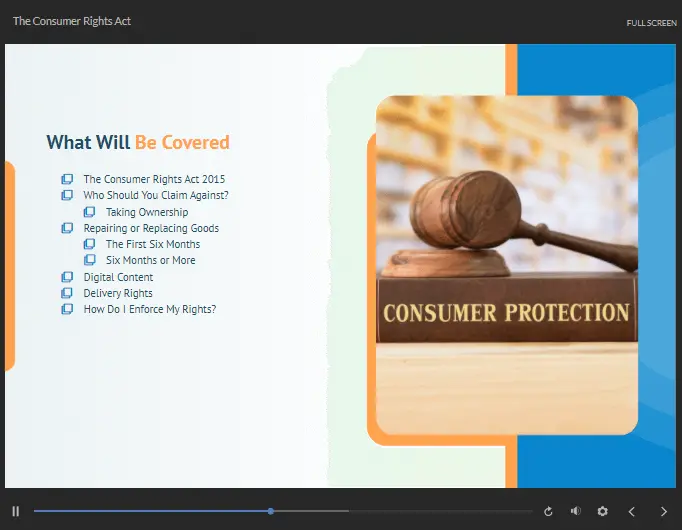Select 'Who Should You Claim Against?' topic
Viewport: 682px width, 530px height.
pyautogui.click(x=155, y=195)
